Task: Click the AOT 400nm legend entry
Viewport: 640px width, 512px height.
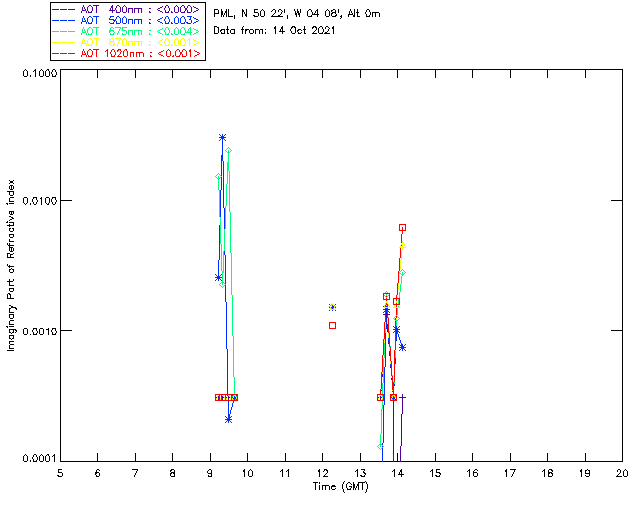Action: pos(127,9)
